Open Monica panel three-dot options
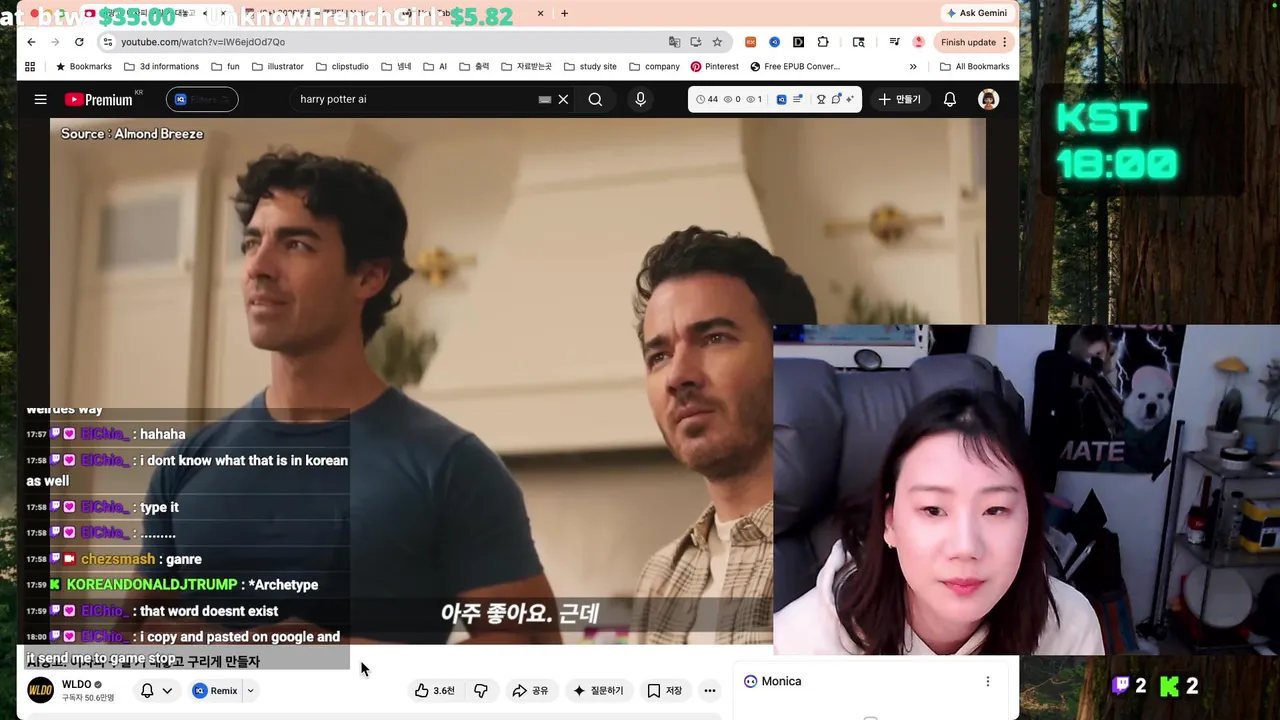 [987, 681]
